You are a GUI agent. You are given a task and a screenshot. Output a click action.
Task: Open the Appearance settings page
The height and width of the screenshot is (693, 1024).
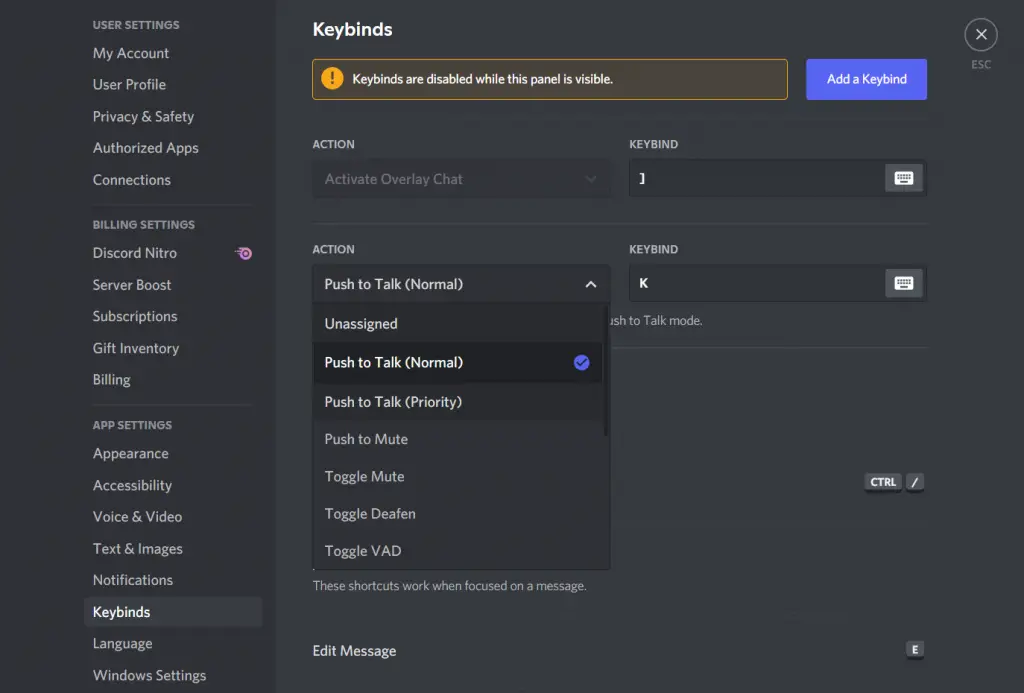point(131,454)
